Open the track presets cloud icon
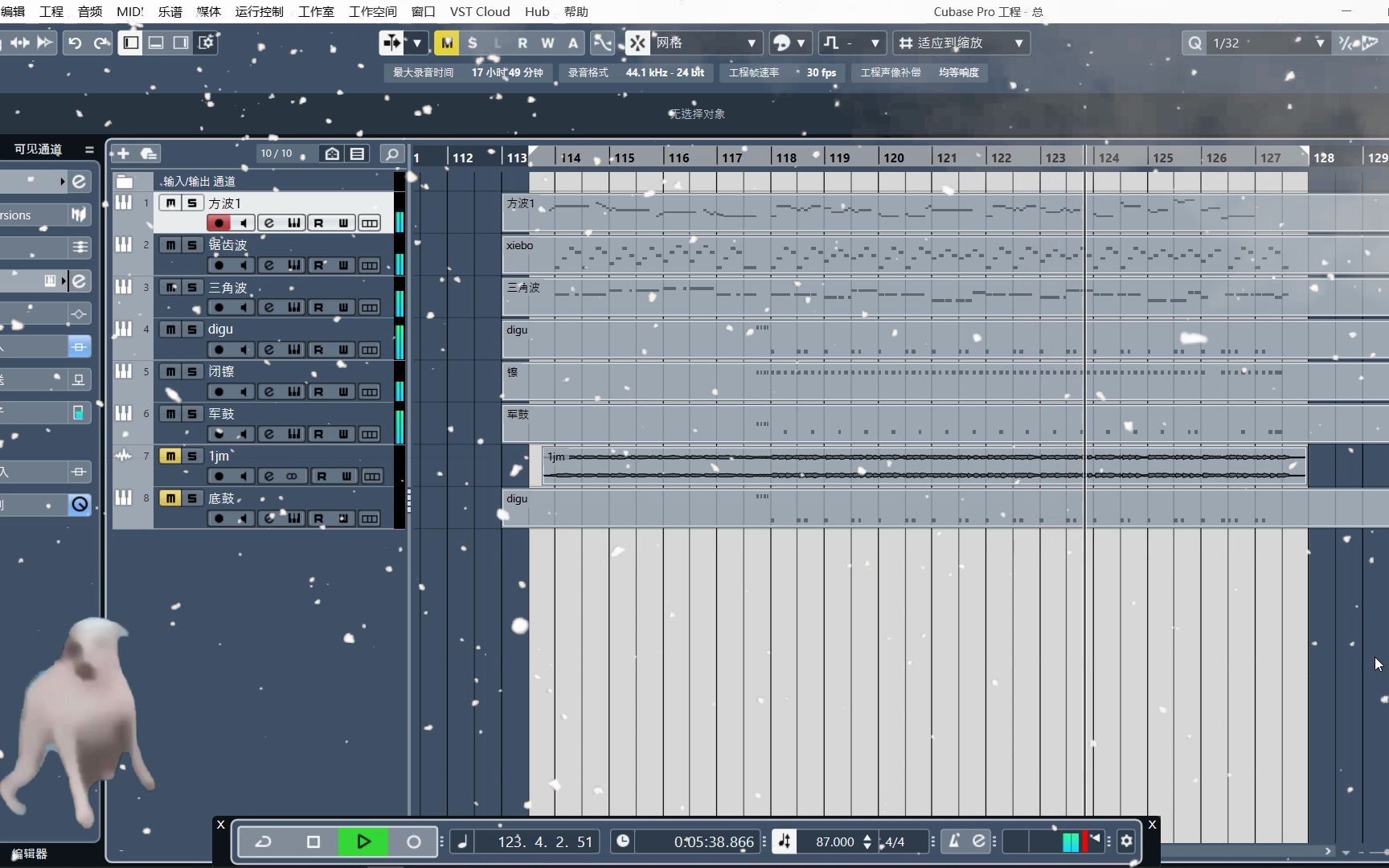 point(149,154)
